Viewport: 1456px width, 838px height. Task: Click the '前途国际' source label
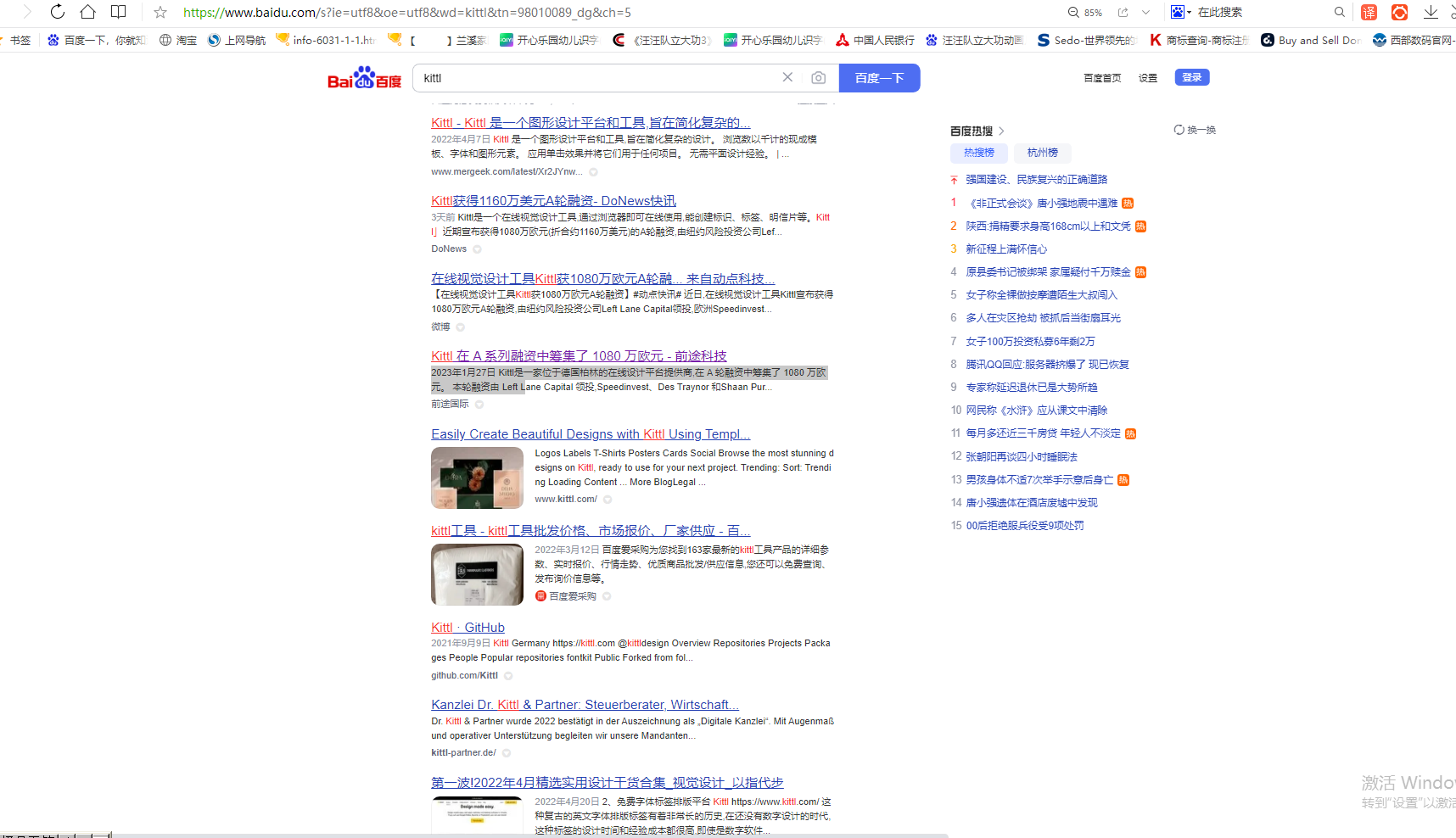pos(450,405)
